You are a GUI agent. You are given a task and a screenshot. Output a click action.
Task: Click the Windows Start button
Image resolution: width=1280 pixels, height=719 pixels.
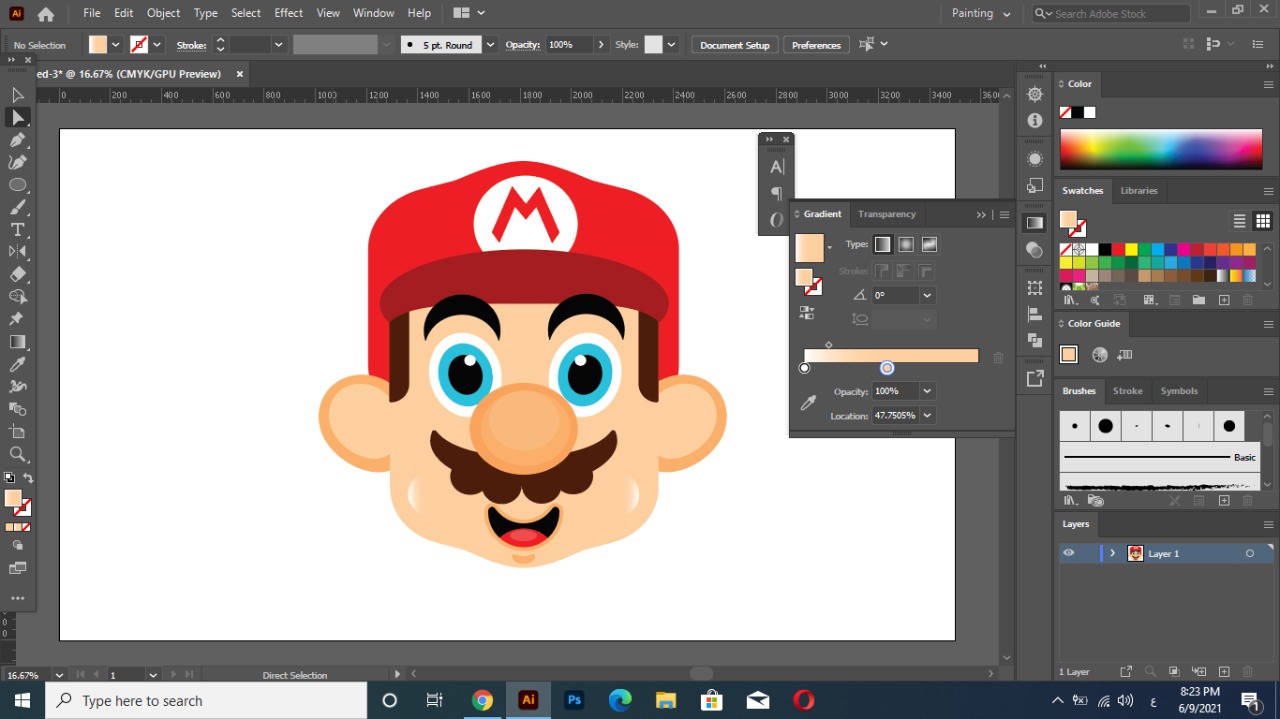[22, 700]
